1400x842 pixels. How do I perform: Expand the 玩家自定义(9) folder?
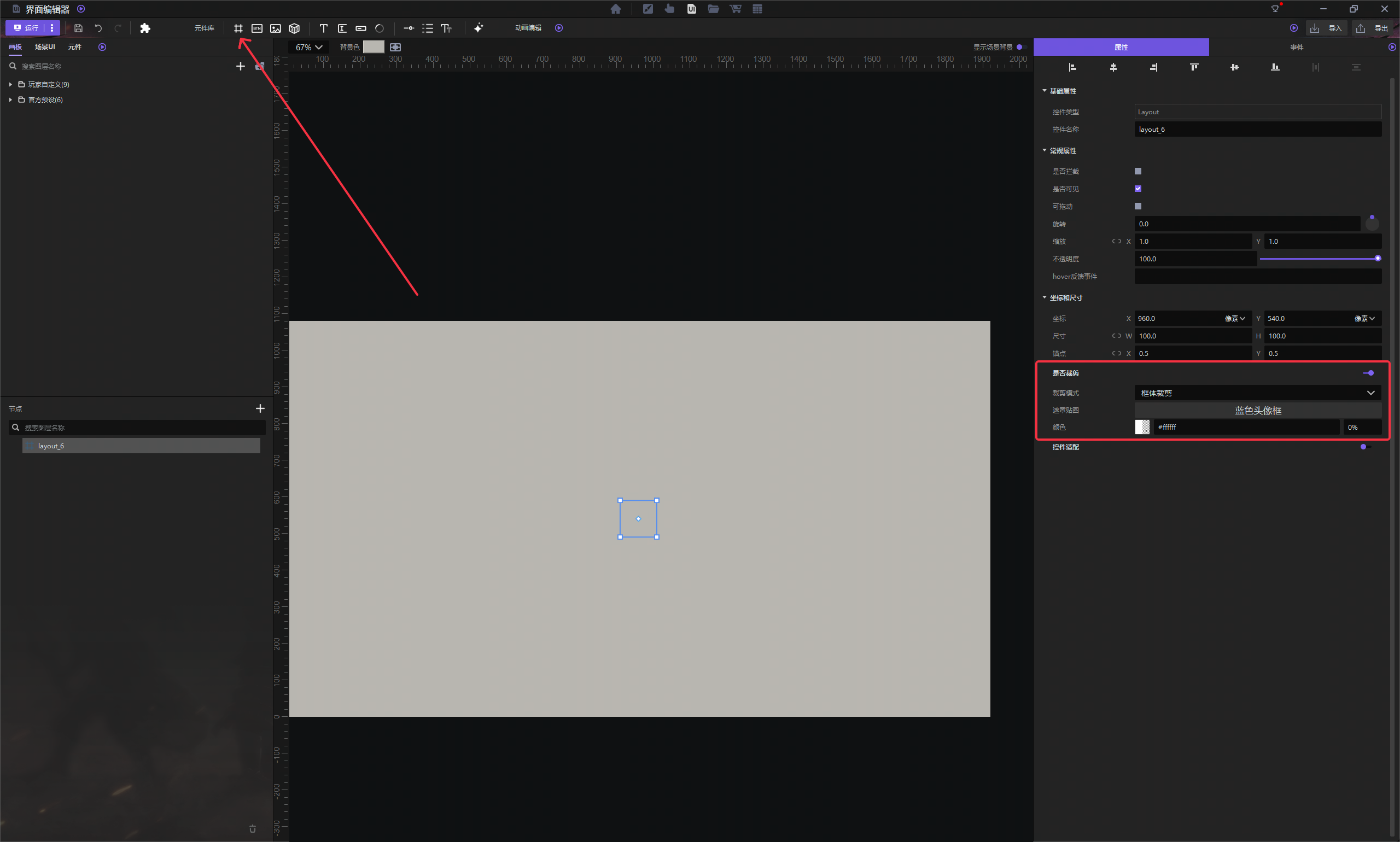tap(10, 84)
